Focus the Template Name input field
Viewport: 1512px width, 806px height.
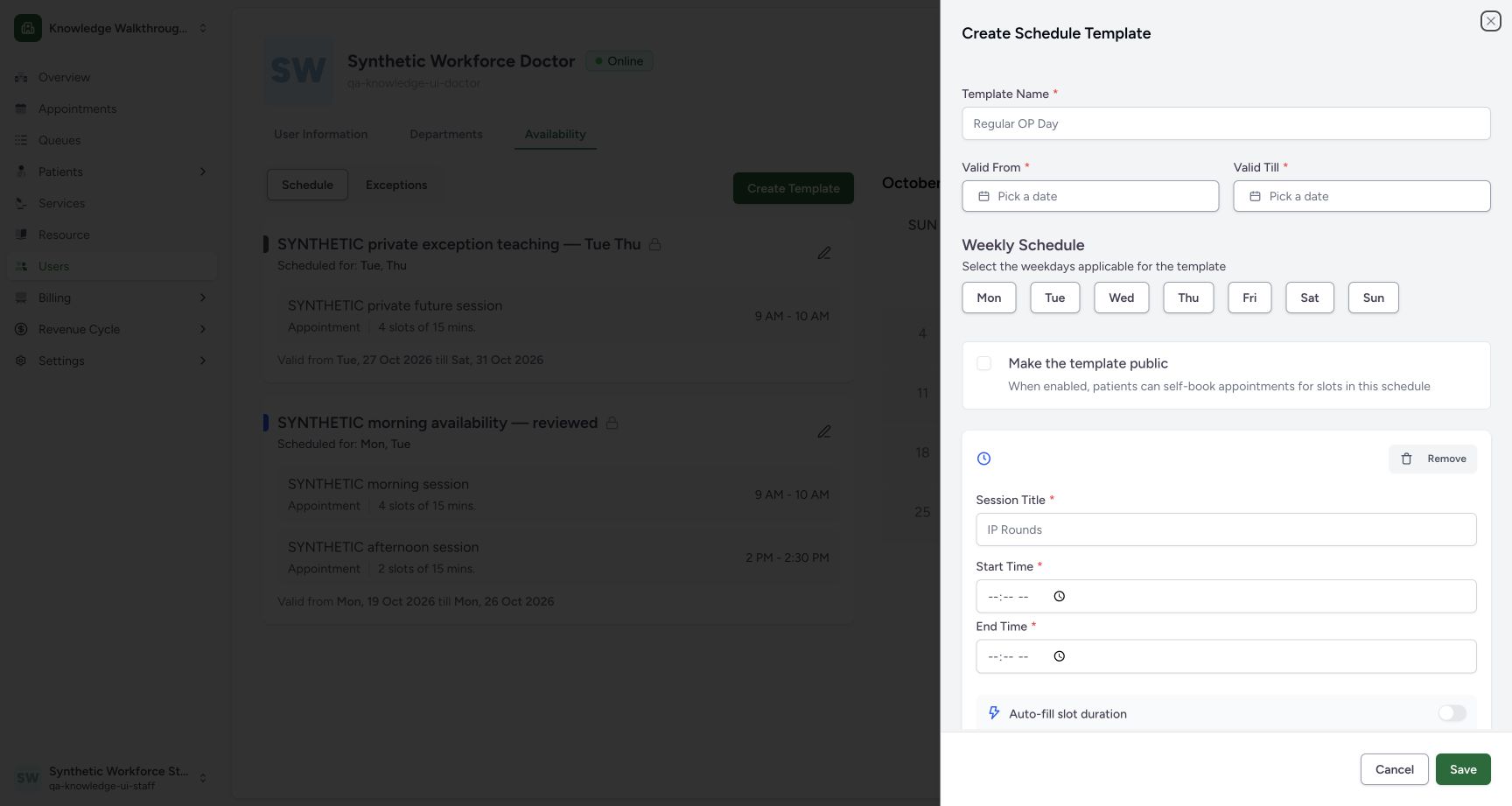[1226, 123]
